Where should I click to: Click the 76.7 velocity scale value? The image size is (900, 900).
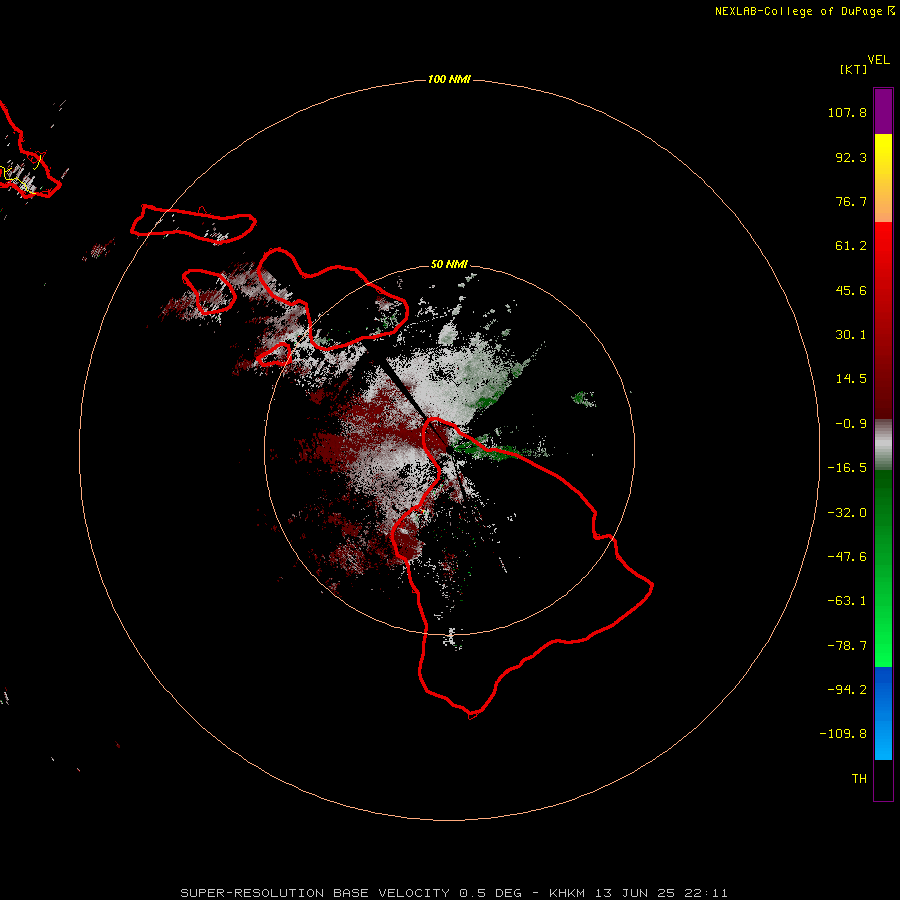point(851,201)
